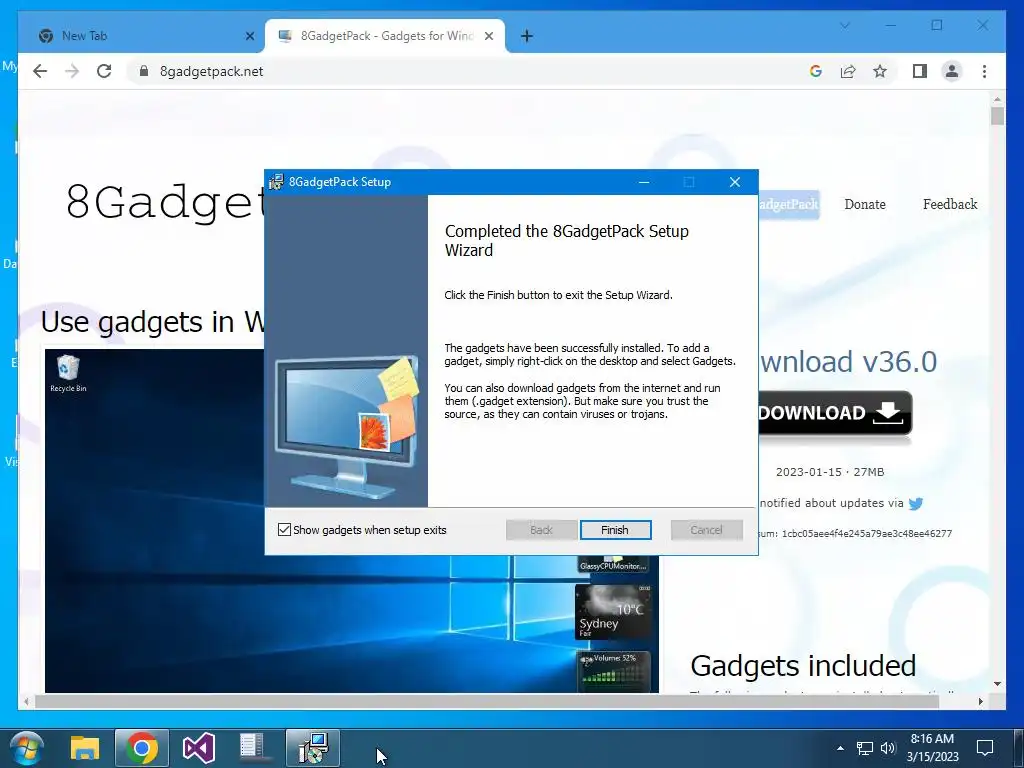
Task: Go forward in Chrome
Action: (72, 71)
